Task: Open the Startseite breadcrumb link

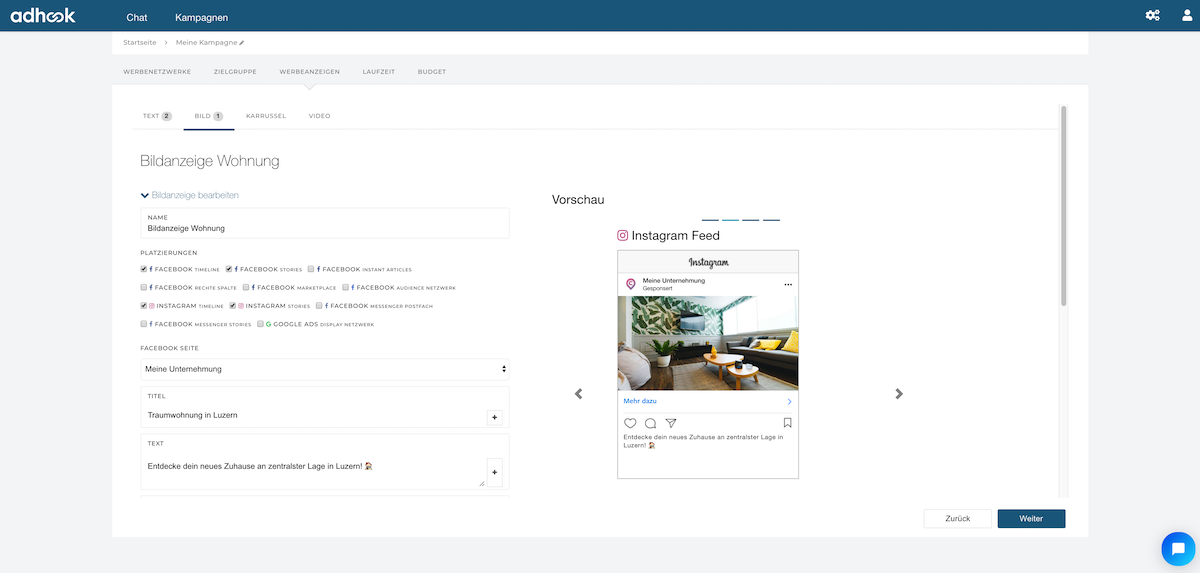Action: 139,43
